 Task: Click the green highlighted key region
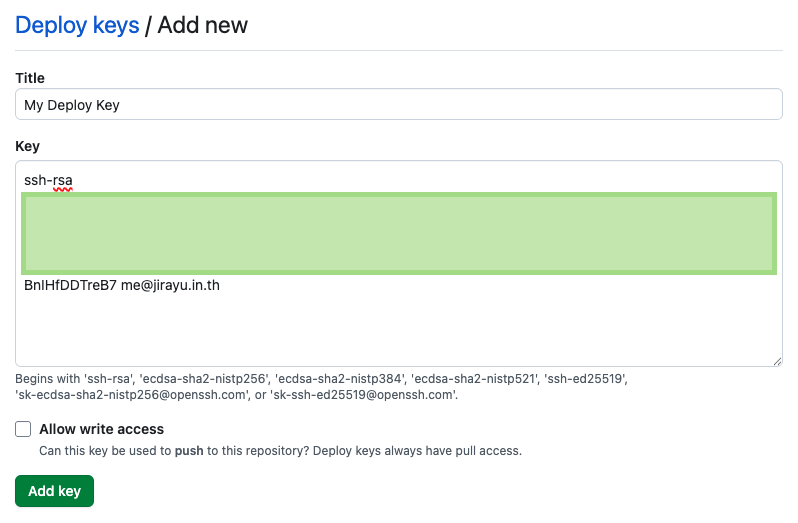click(398, 233)
